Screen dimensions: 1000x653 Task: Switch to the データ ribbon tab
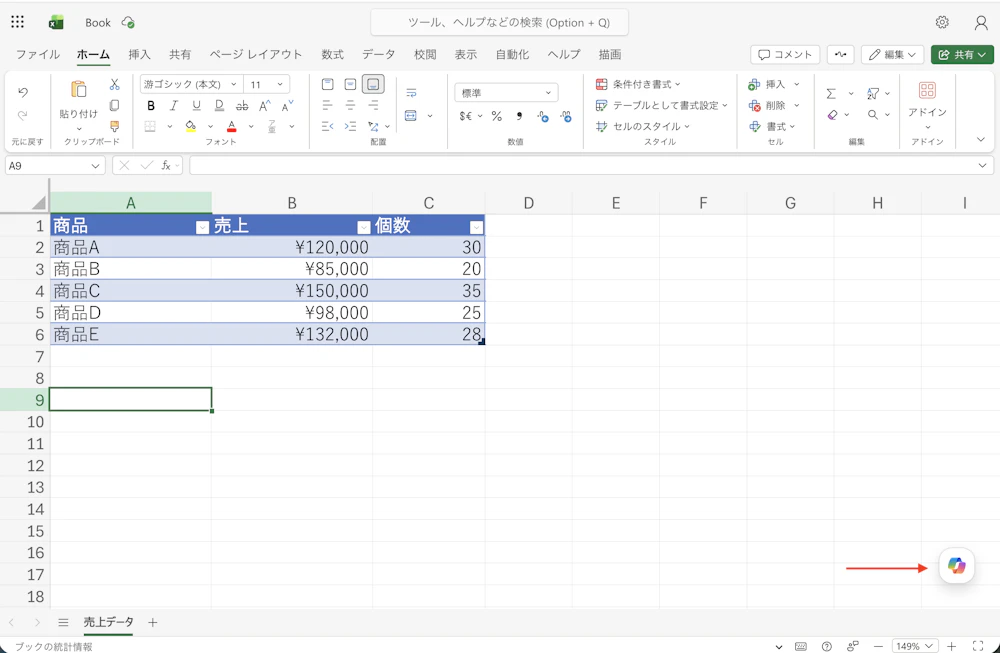[379, 54]
